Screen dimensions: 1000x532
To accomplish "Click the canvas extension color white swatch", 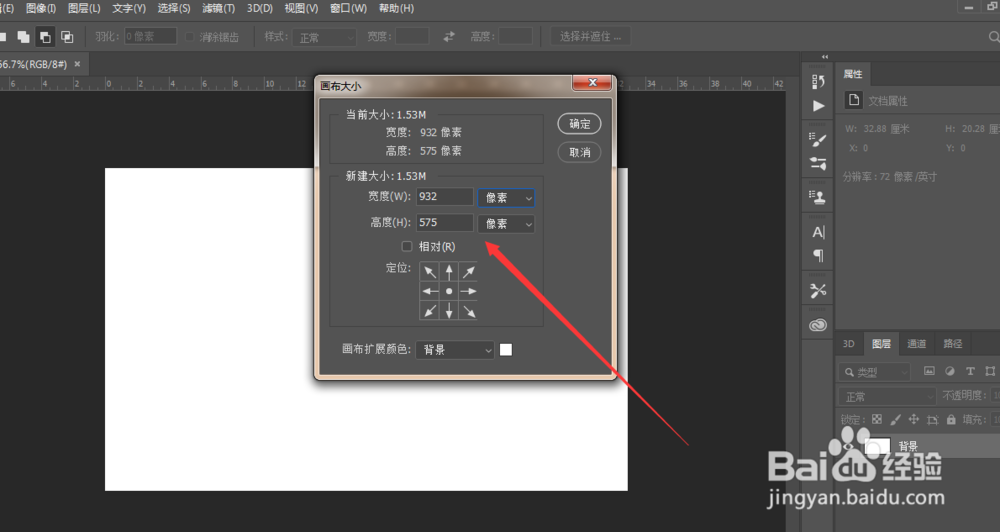I will 506,350.
